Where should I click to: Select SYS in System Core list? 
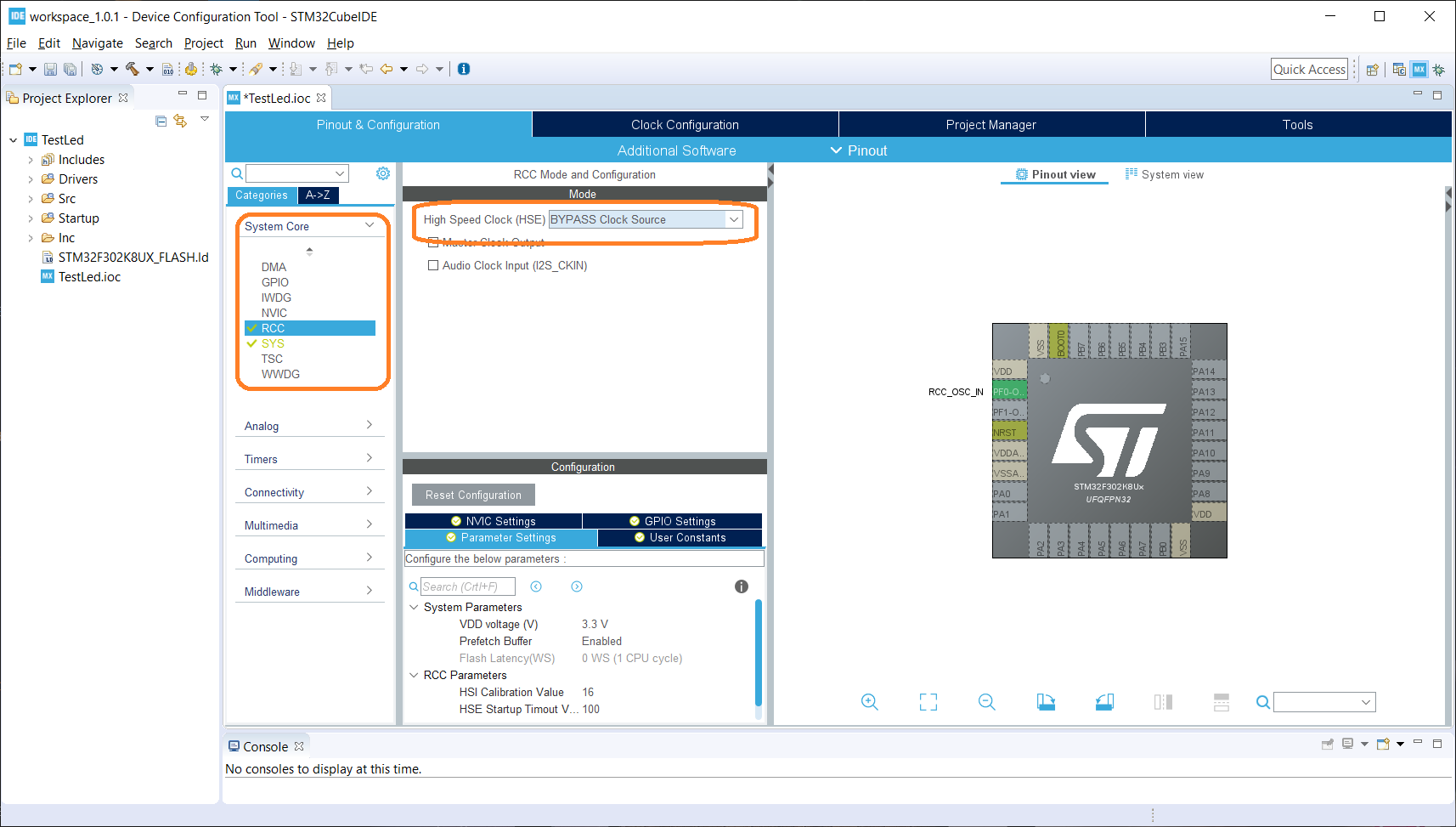pyautogui.click(x=273, y=343)
